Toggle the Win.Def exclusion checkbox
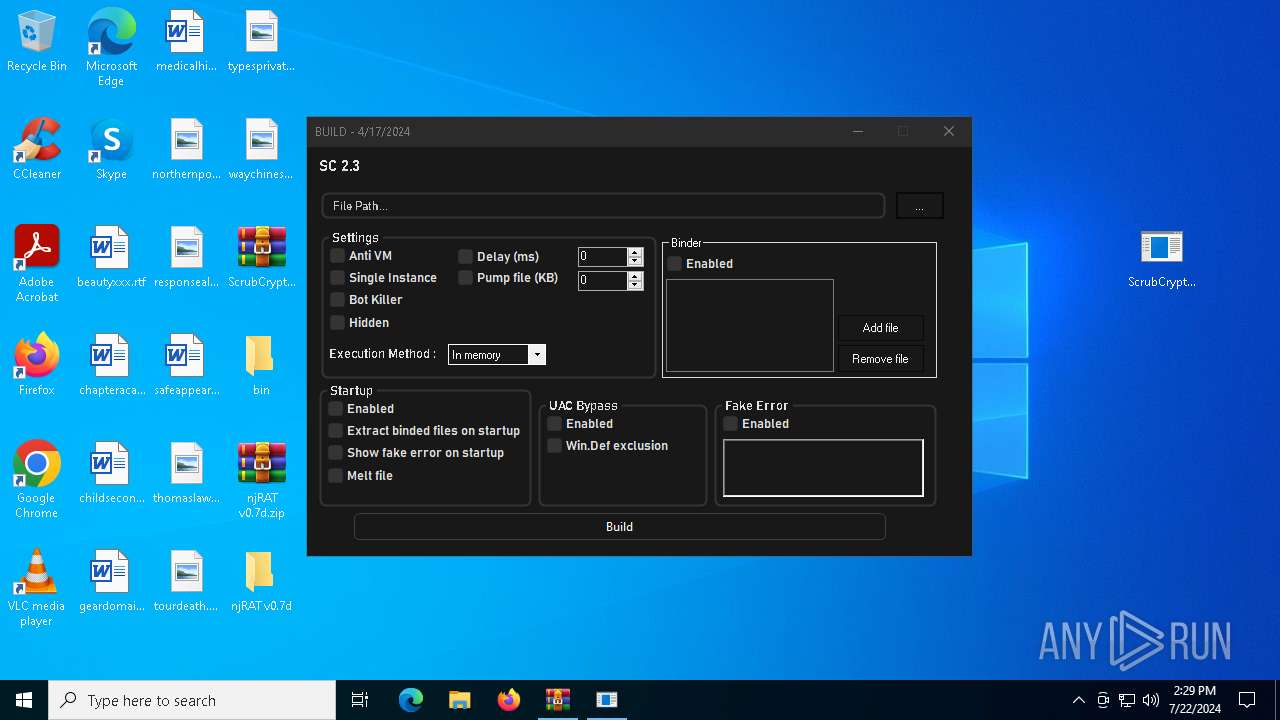This screenshot has height=720, width=1280. (x=554, y=446)
